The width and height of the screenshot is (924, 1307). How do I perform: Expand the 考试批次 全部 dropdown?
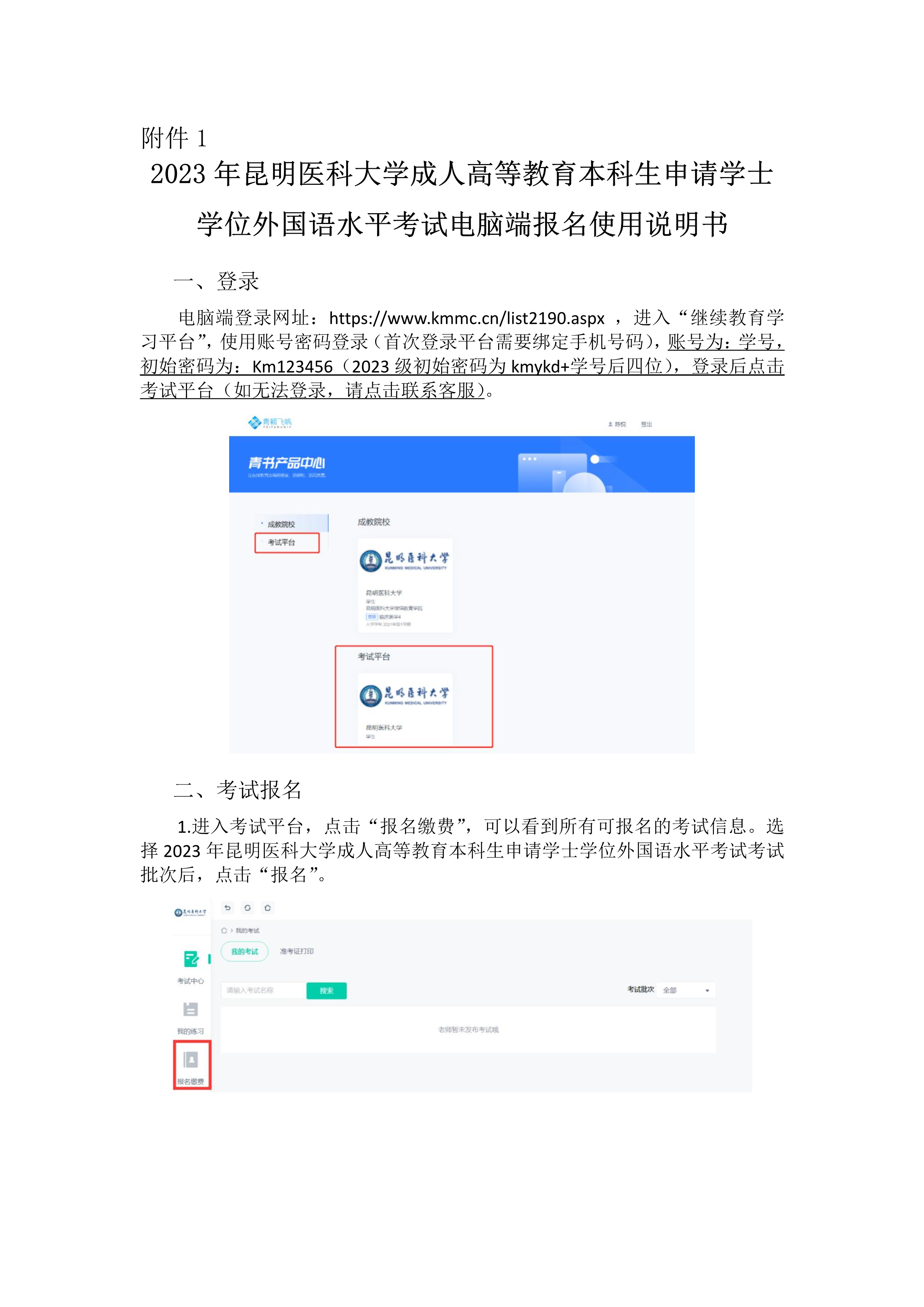687,991
